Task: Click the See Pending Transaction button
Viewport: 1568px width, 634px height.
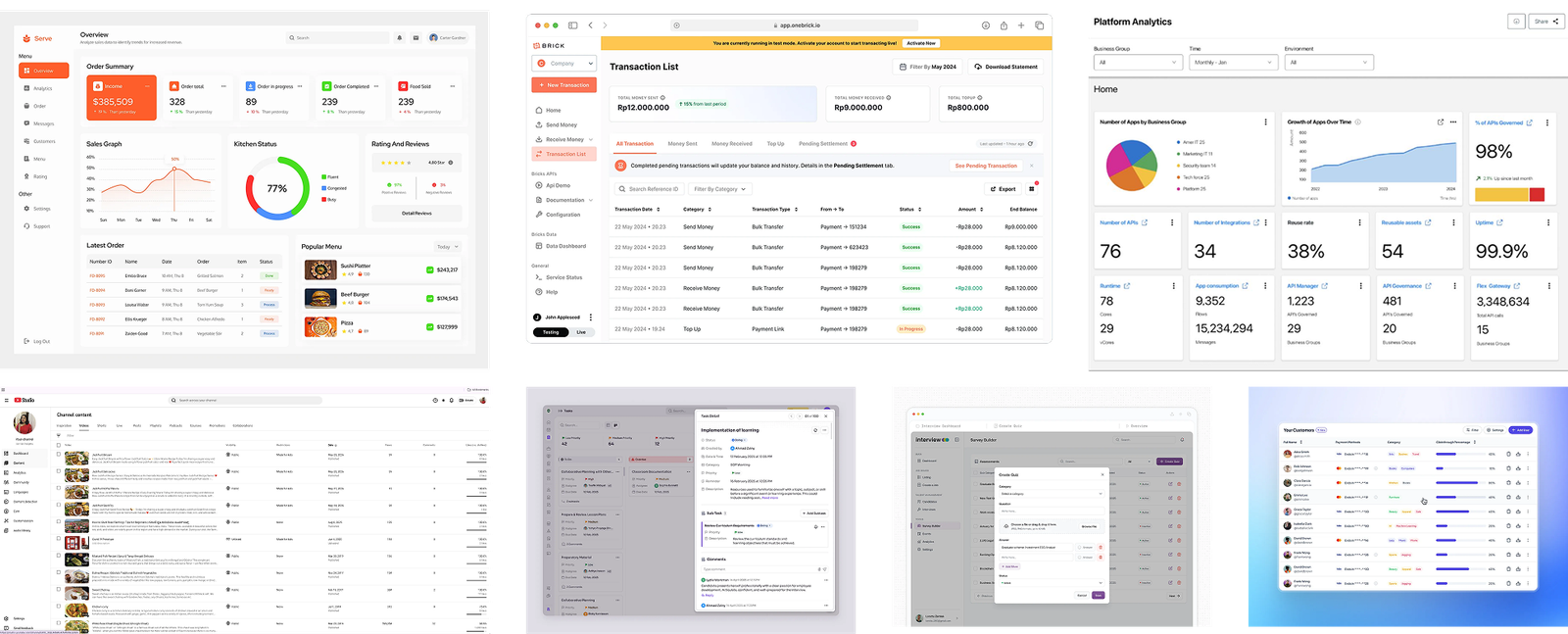Action: pyautogui.click(x=986, y=166)
